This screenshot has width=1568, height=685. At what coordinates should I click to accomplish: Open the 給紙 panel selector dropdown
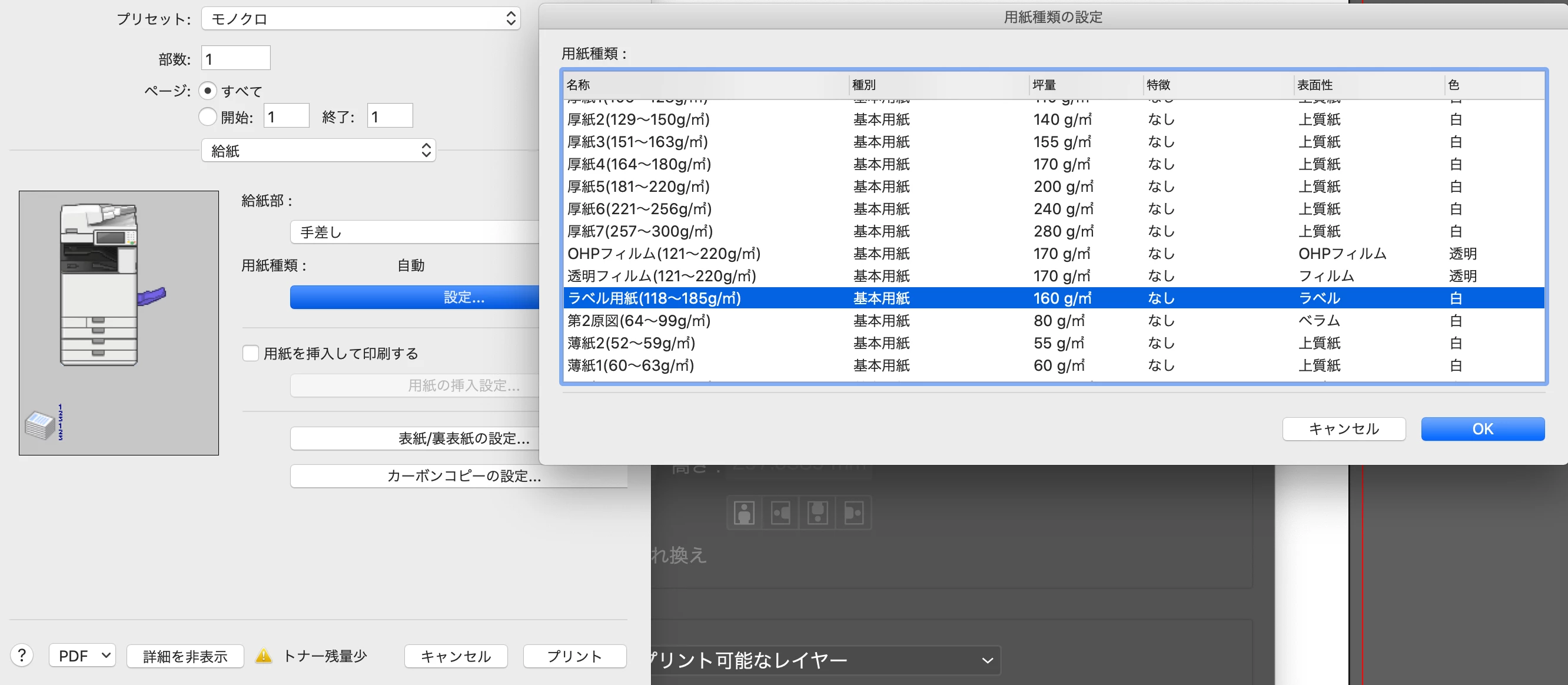tap(318, 150)
